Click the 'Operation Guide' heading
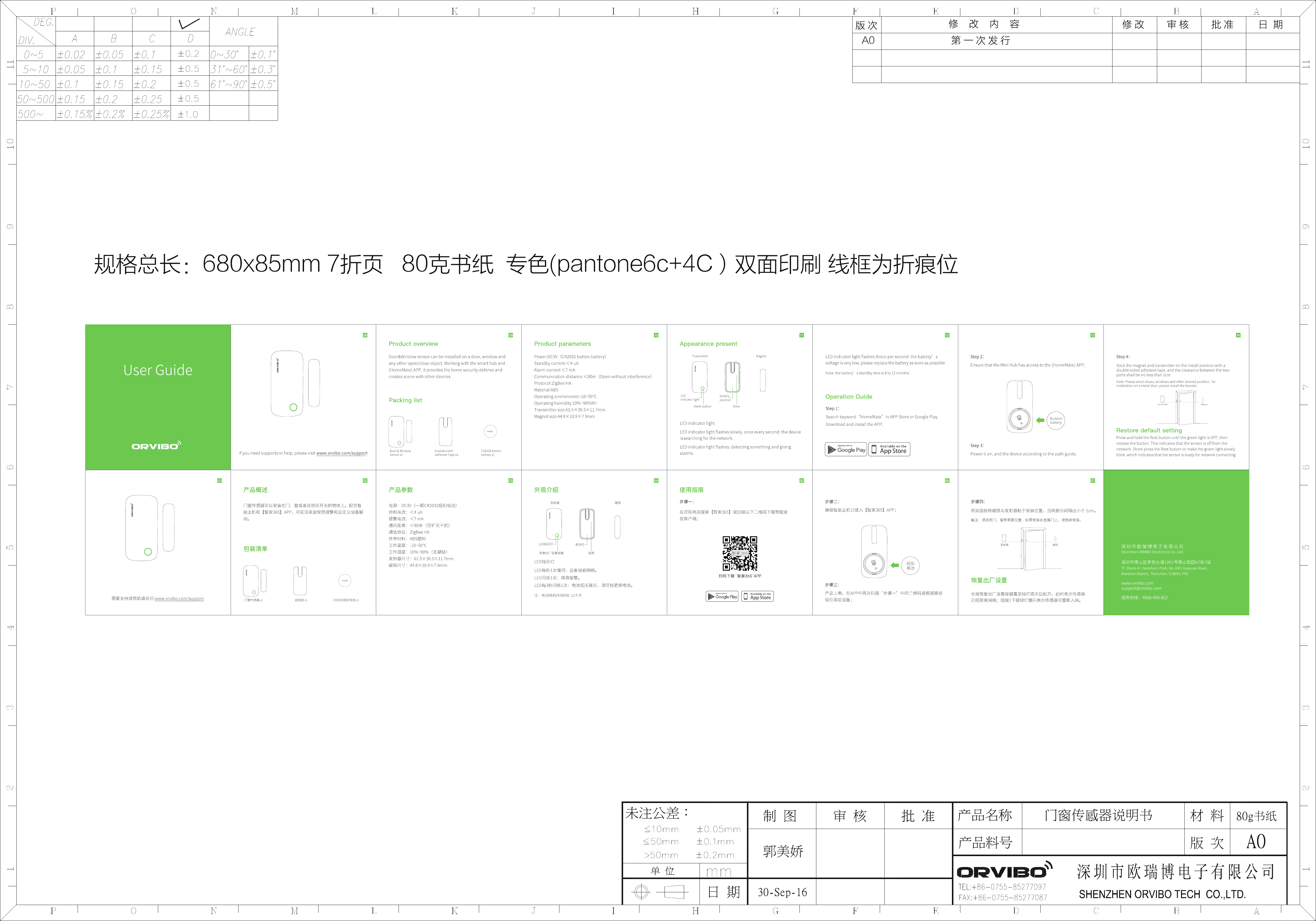Viewport: 1316px width, 921px height. 848,396
